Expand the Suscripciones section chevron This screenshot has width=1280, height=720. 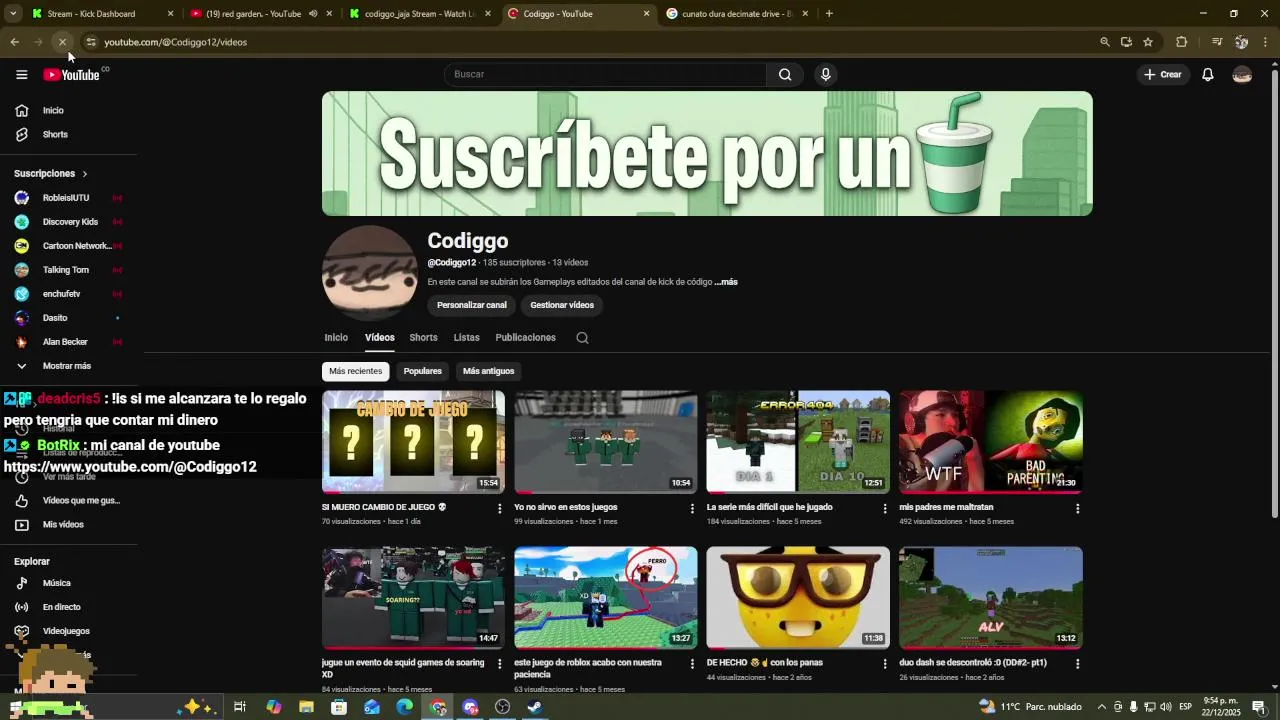(x=85, y=174)
